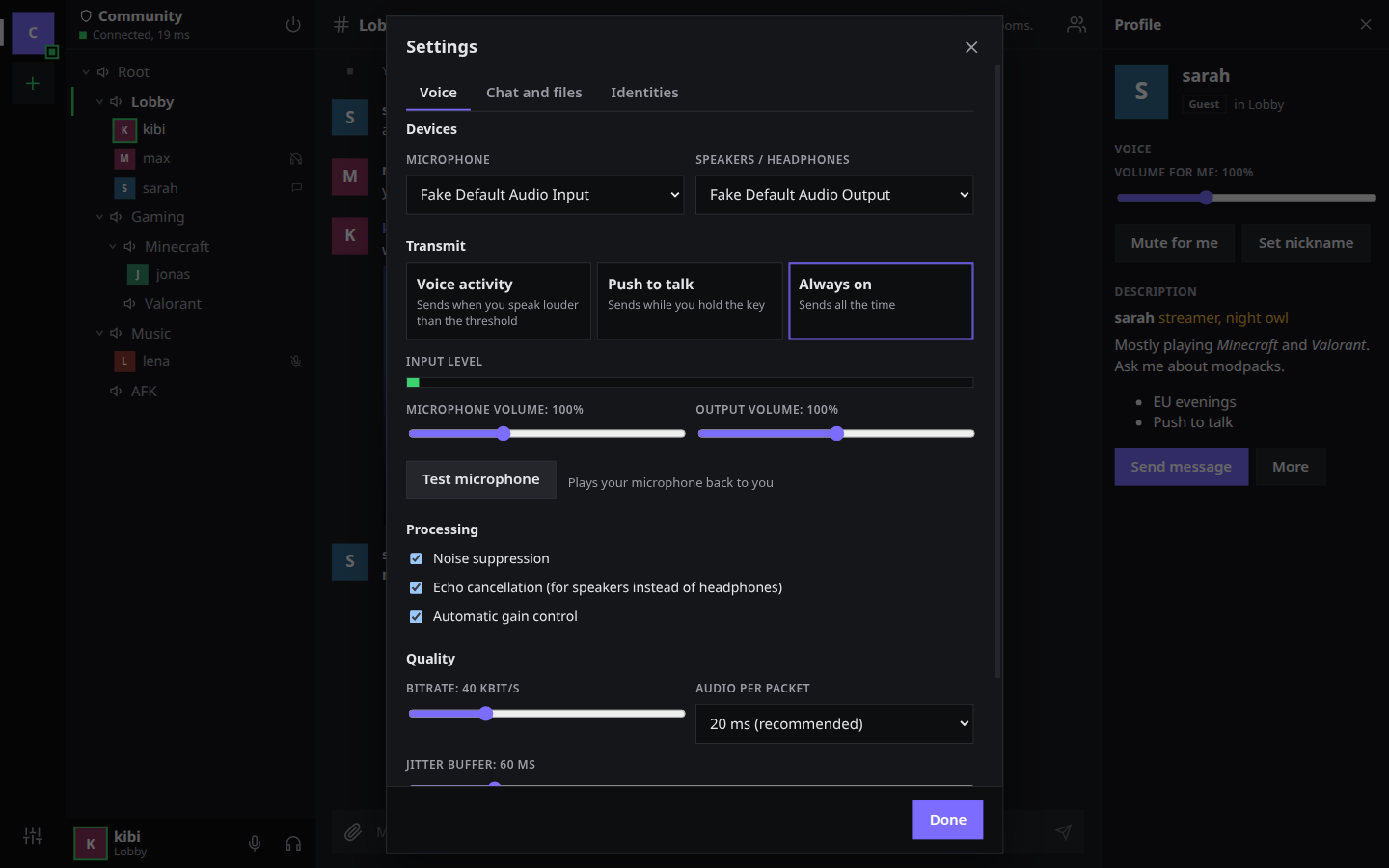Click the disconnect power icon near Community
The width and height of the screenshot is (1389, 868).
point(293,25)
